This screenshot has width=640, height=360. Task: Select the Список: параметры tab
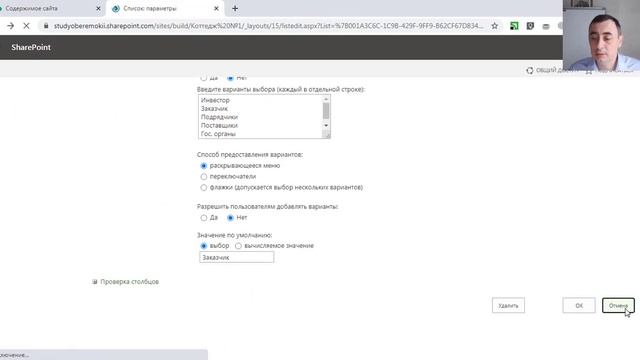coord(165,8)
